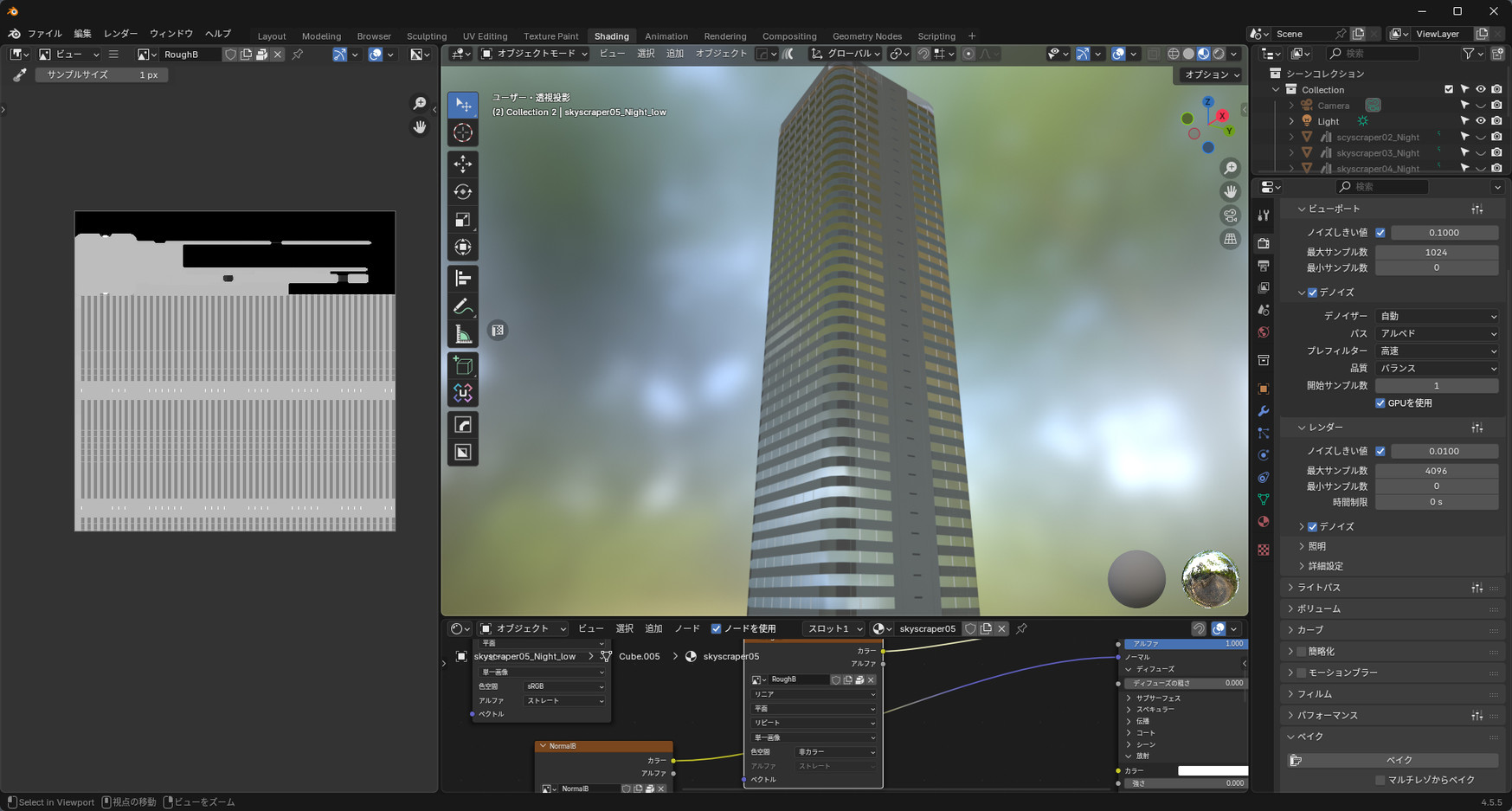Select the 3D Cursor tool
Image resolution: width=1512 pixels, height=811 pixels.
coord(463,133)
